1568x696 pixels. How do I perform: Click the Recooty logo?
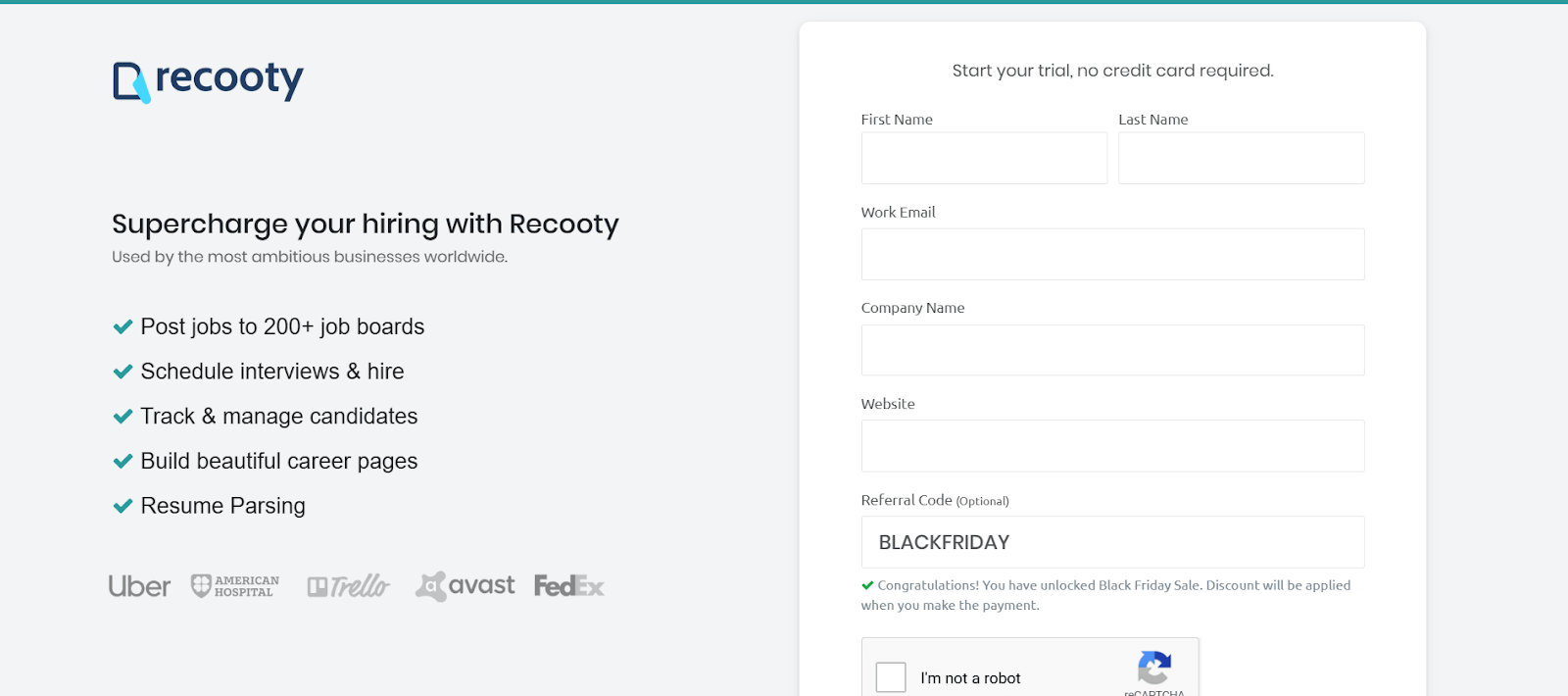[208, 80]
